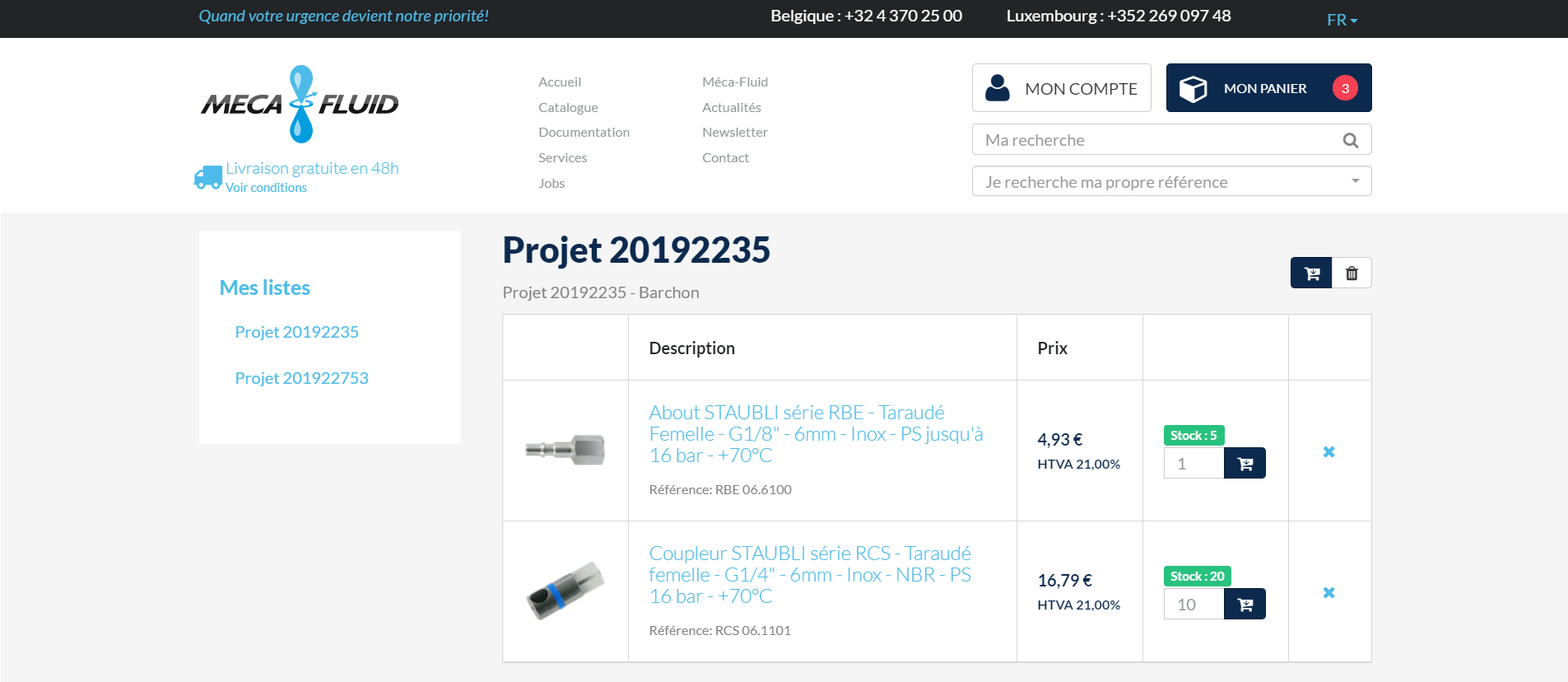Image resolution: width=1568 pixels, height=682 pixels.
Task: Select Projet 201922753 in Mes listes
Action: [301, 378]
